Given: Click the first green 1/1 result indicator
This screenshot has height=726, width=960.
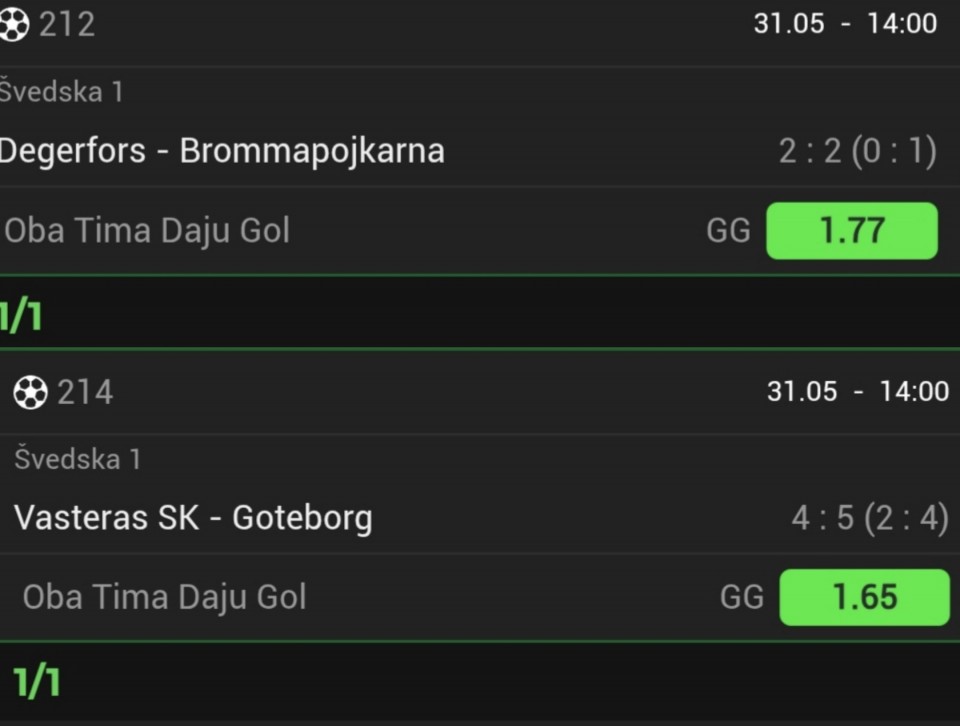Looking at the screenshot, I should (21, 317).
